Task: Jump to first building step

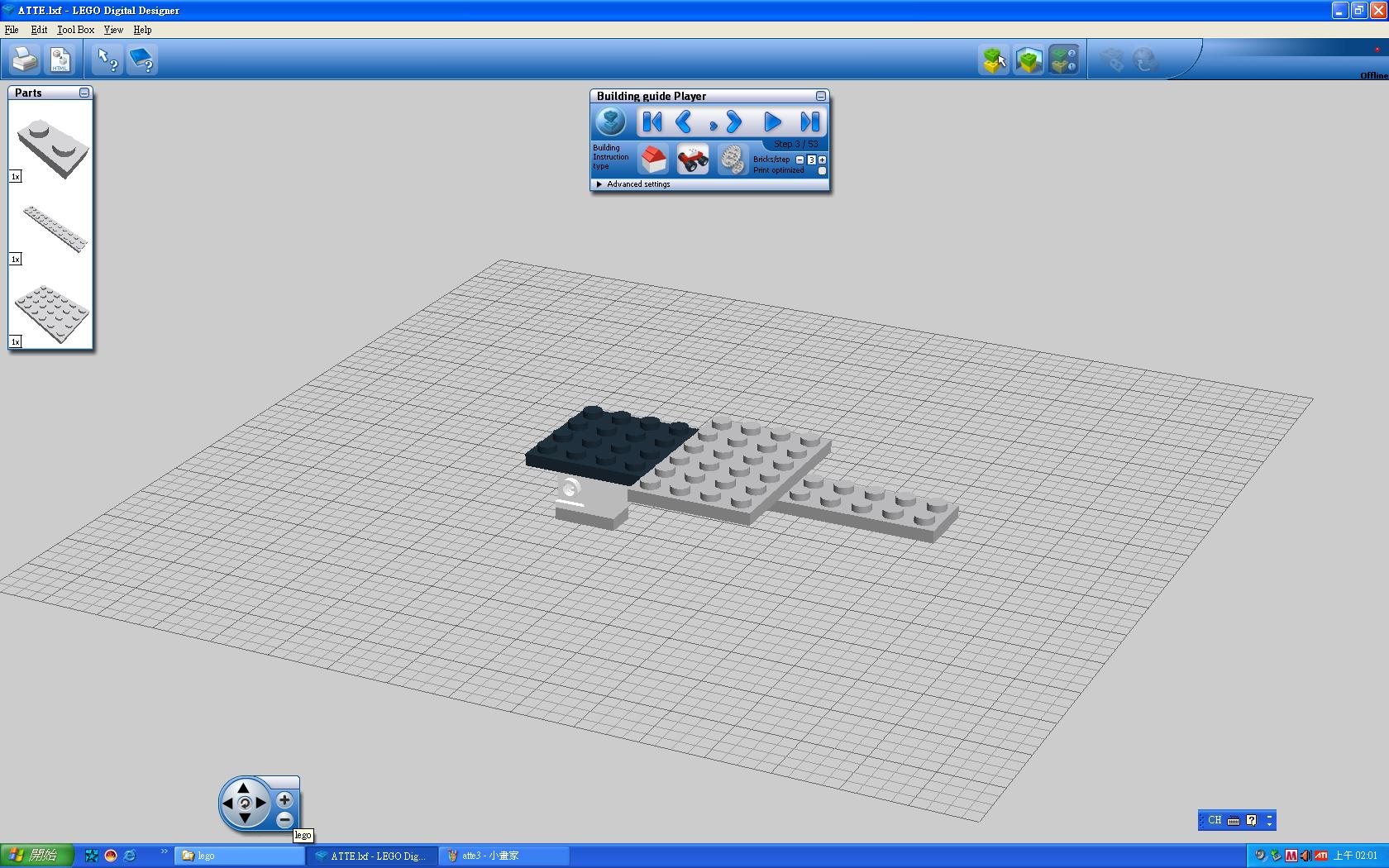Action: tap(652, 122)
